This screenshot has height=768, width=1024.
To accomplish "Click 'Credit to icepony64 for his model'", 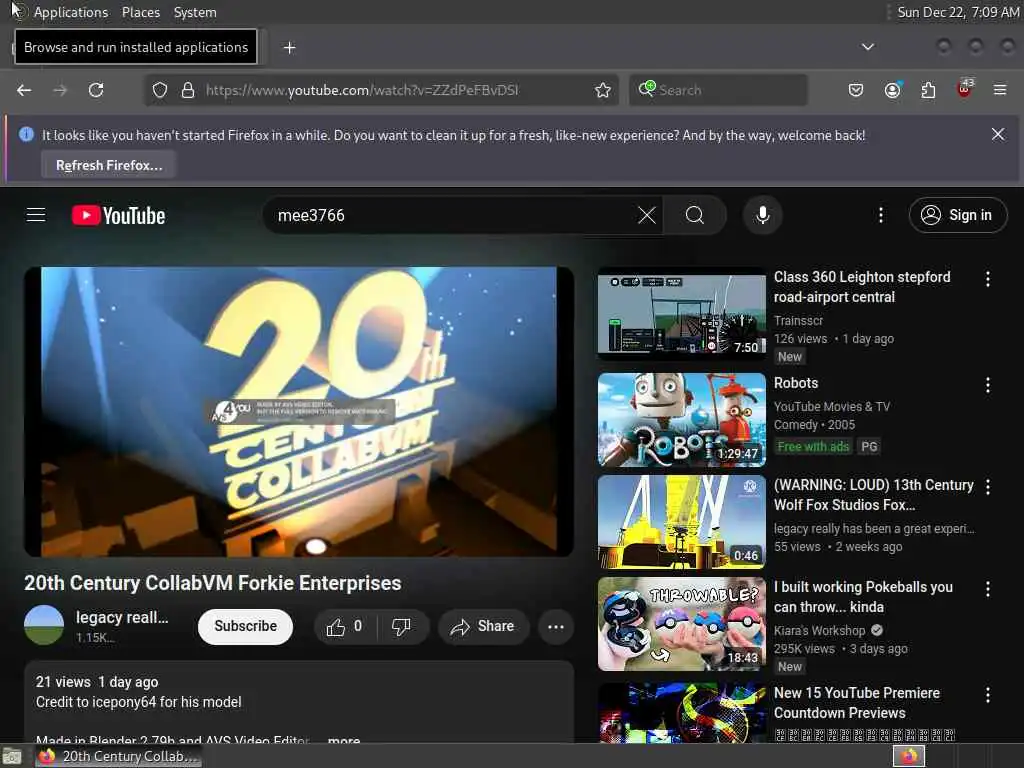I will point(138,702).
